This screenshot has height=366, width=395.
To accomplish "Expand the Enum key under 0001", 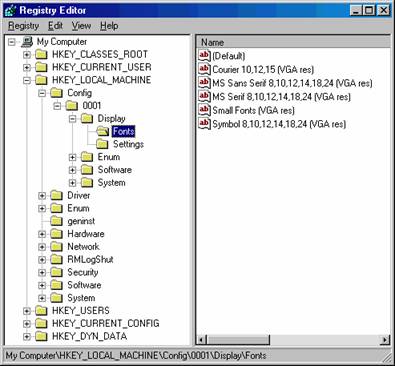I will coord(73,157).
